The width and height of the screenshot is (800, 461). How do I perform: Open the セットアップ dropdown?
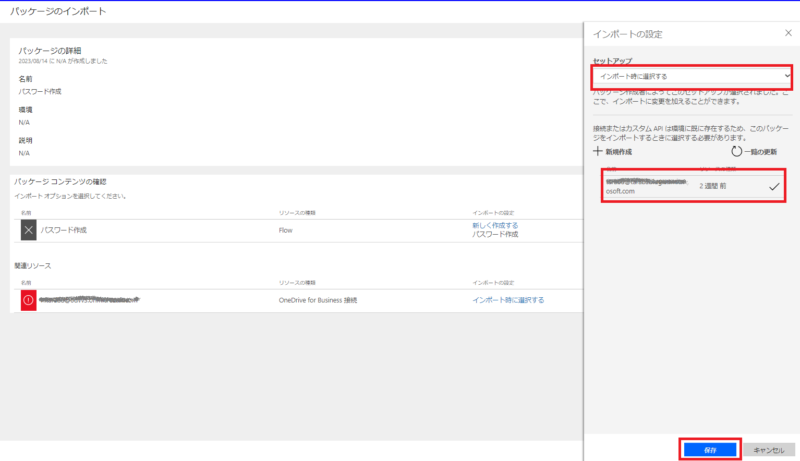[691, 75]
